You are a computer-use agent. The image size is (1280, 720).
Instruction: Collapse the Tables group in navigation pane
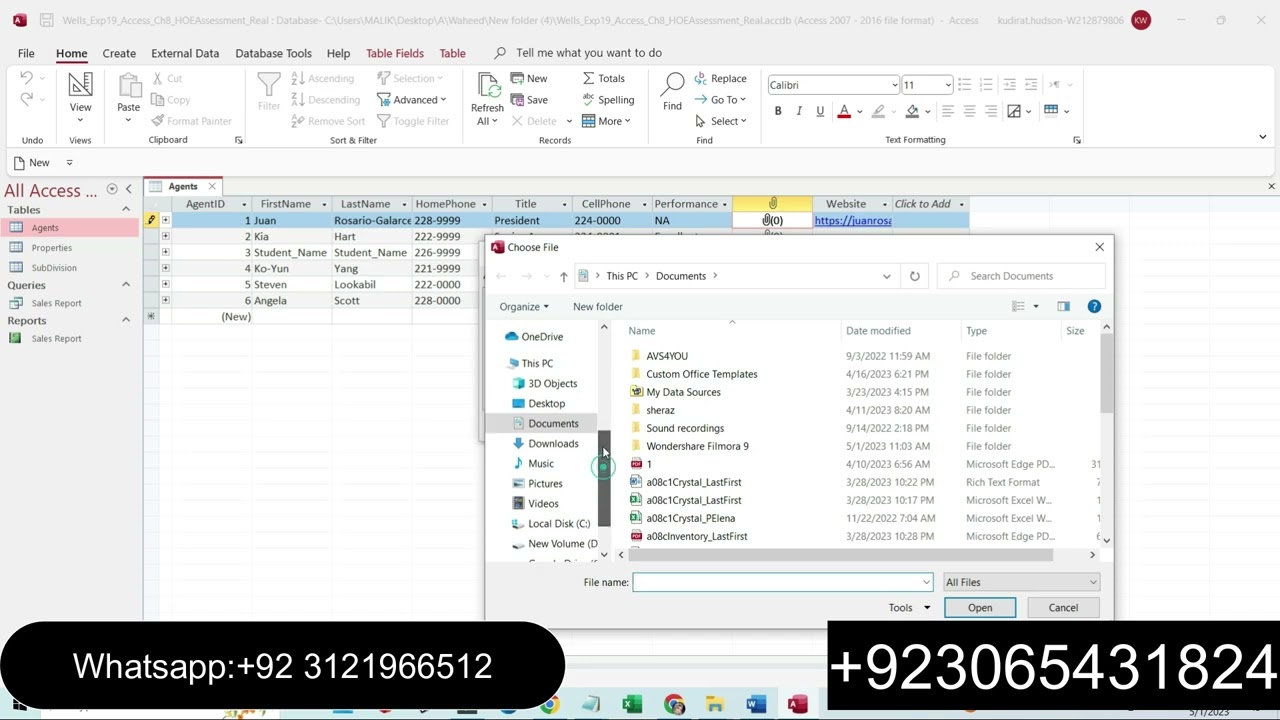point(126,209)
